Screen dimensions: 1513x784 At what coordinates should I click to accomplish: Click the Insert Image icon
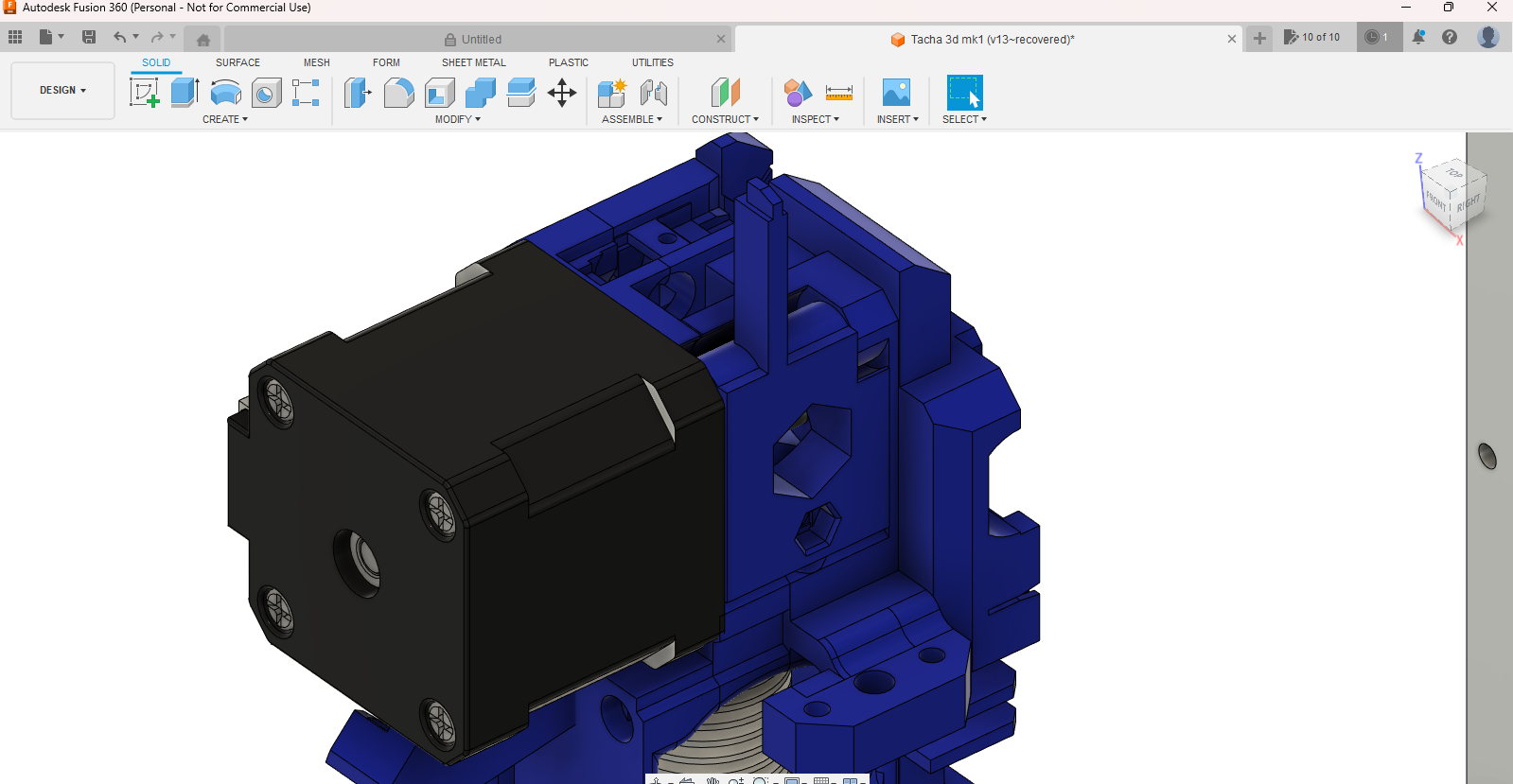(x=896, y=93)
